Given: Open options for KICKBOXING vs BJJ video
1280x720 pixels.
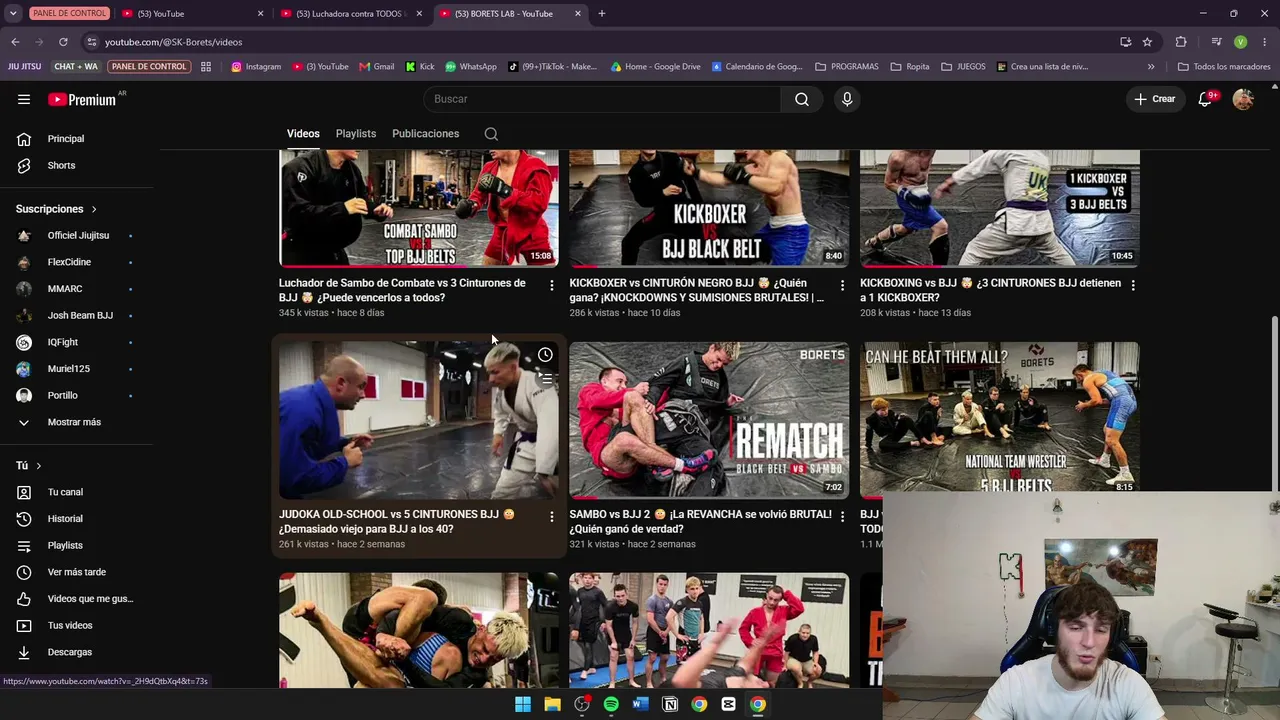Looking at the screenshot, I should [x=1132, y=285].
